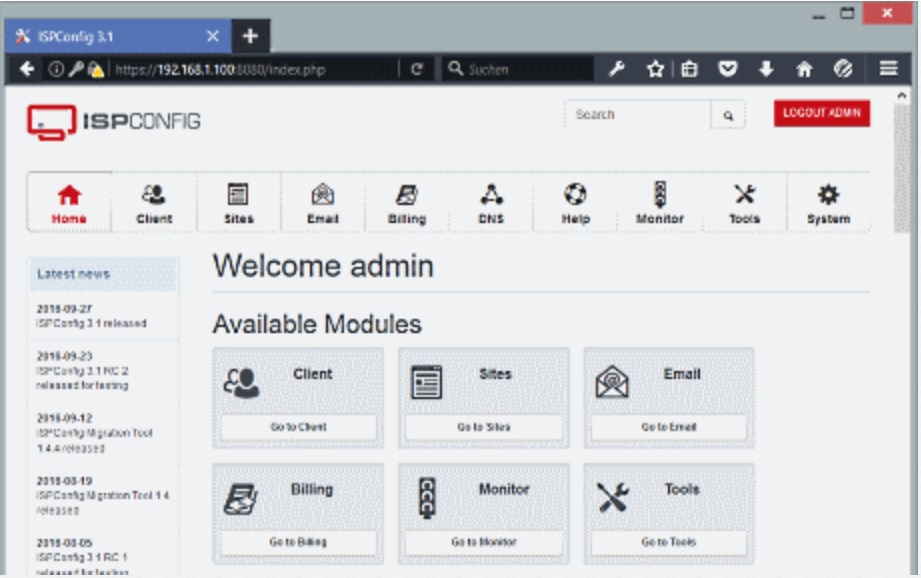Open the Client navigation tab
Screen dimensions: 921x578
pos(154,203)
